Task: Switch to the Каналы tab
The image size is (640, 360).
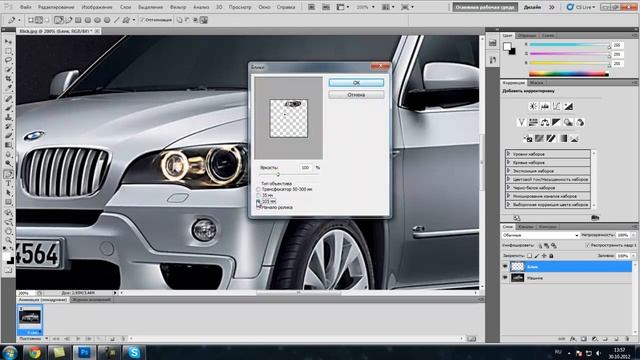Action: pyautogui.click(x=526, y=227)
